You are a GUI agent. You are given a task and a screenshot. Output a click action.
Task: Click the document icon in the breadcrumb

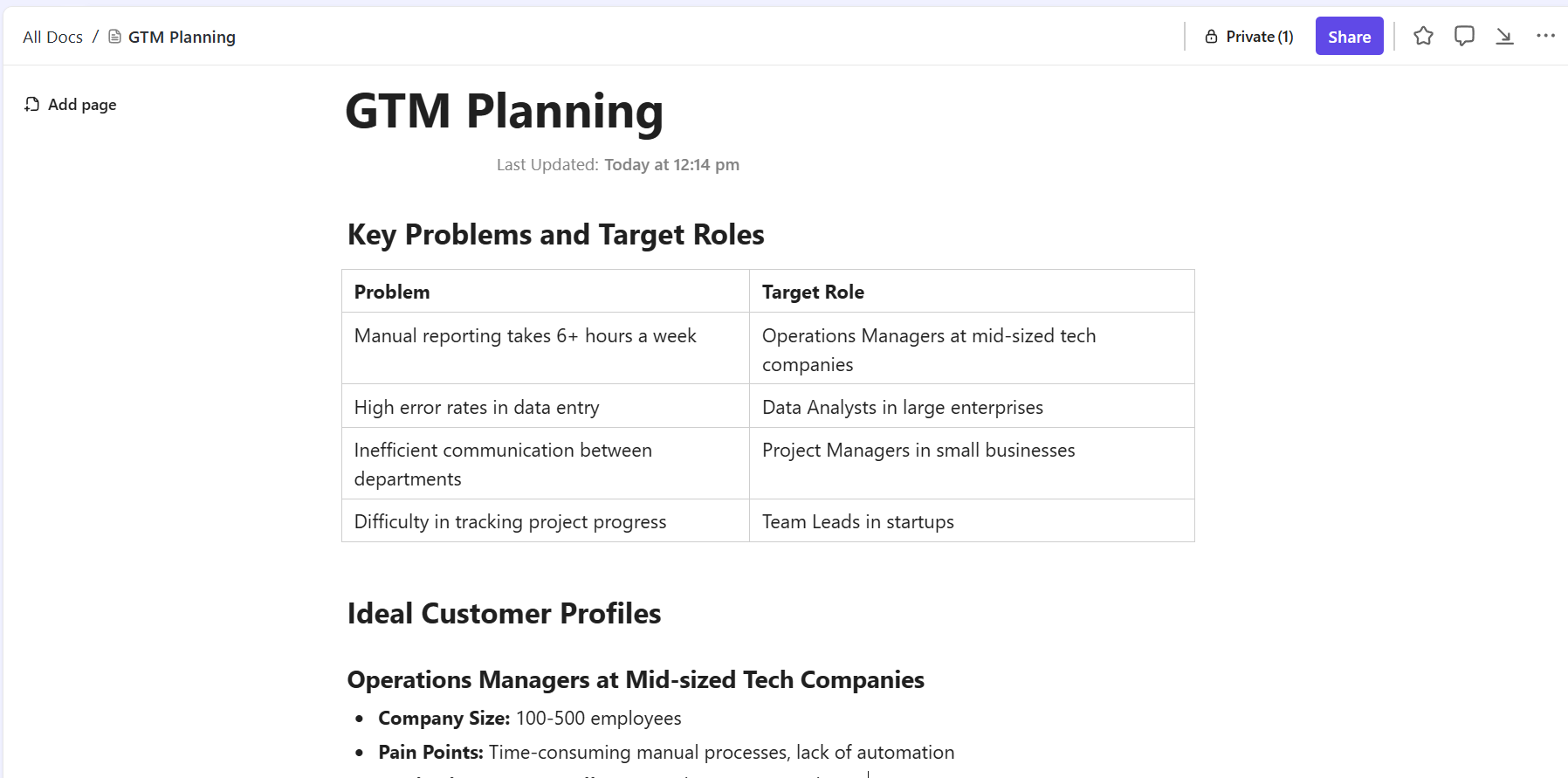point(114,37)
